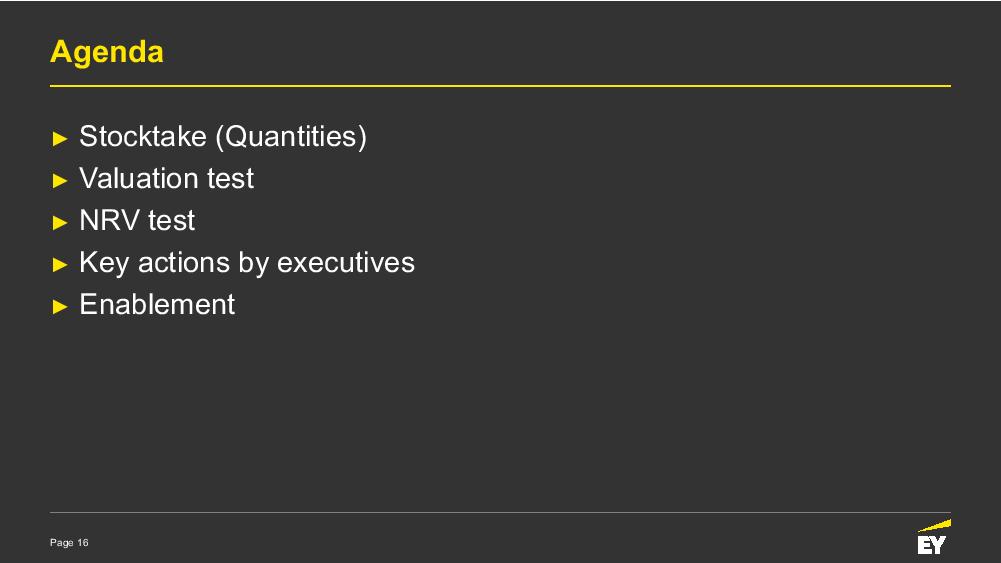Screen dimensions: 1001x563
Task: Click the arrow bullet beside Enablement
Action: [x=60, y=306]
